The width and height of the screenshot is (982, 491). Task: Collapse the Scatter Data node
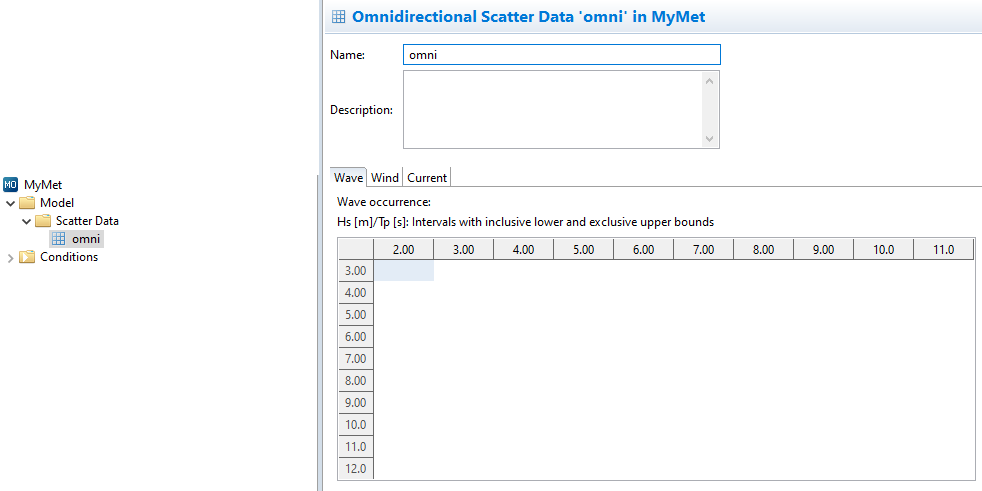[27, 221]
